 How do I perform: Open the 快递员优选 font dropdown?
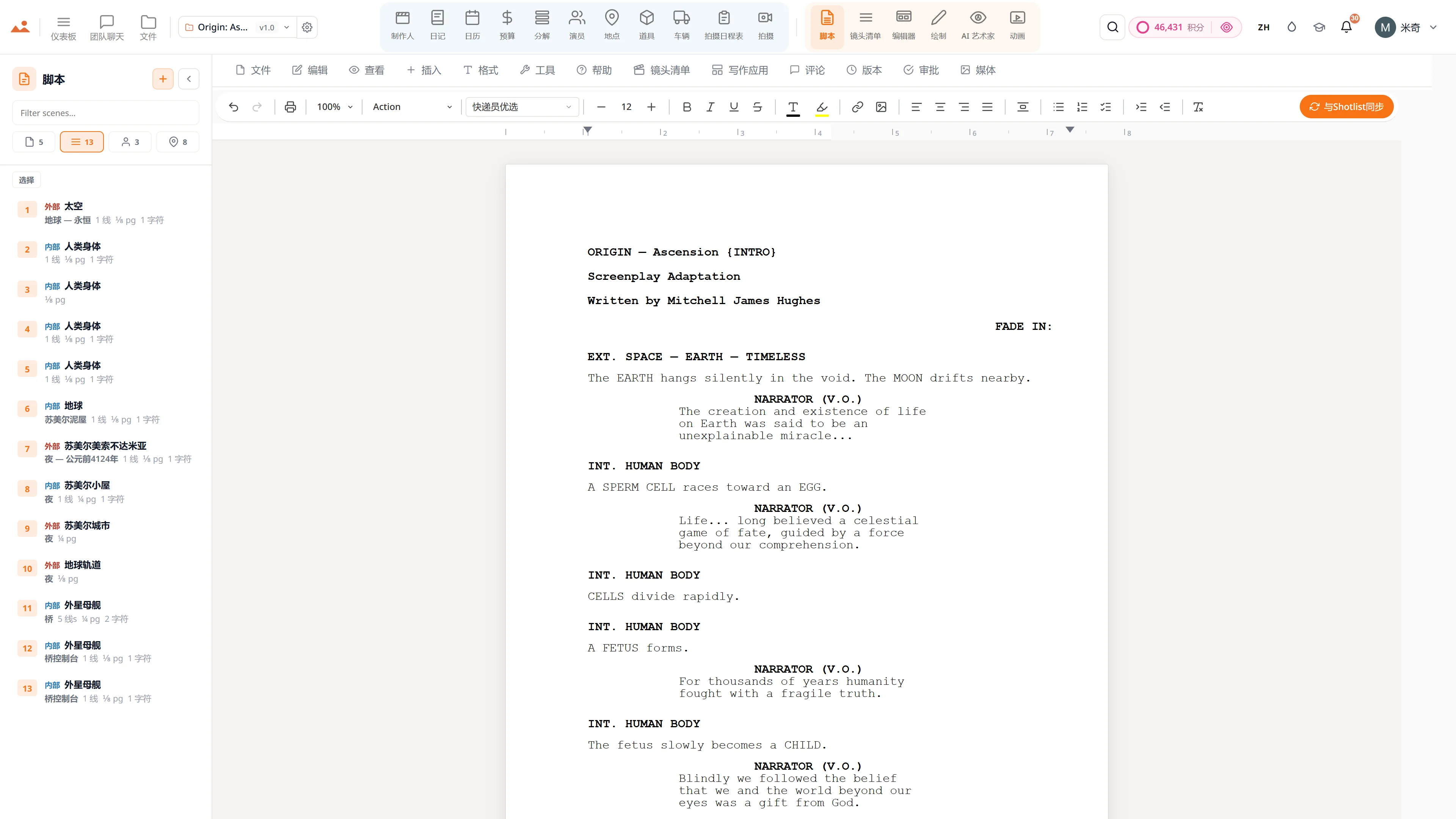click(522, 107)
